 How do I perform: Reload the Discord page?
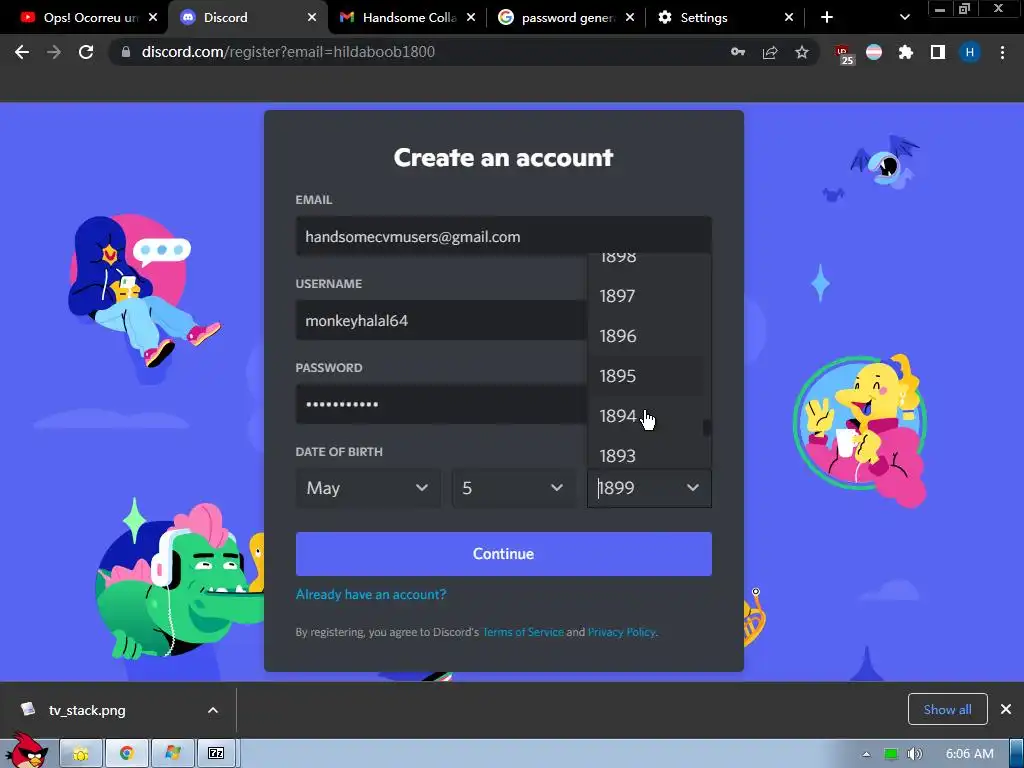point(86,52)
